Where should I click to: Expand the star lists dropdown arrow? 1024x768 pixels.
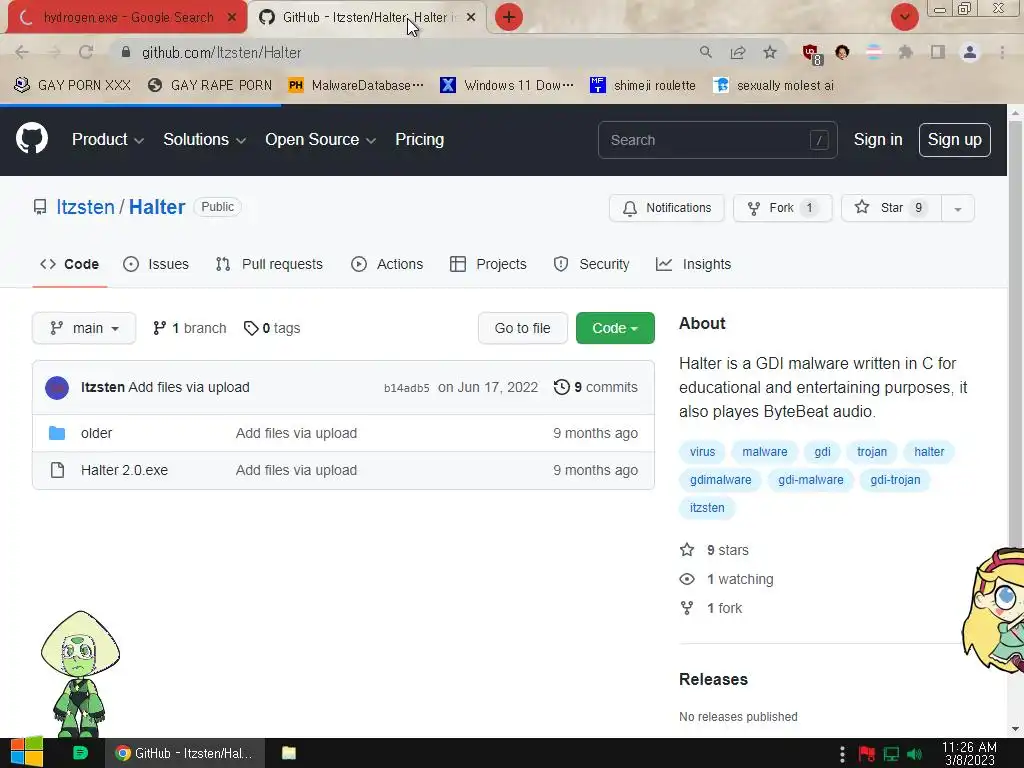pyautogui.click(x=957, y=208)
